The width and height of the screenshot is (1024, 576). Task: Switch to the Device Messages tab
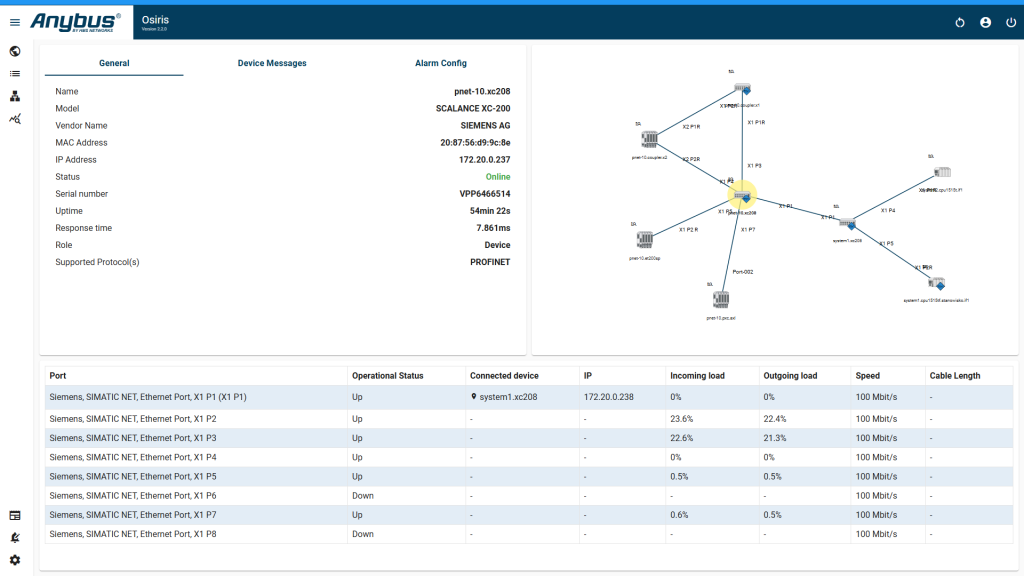tap(272, 63)
